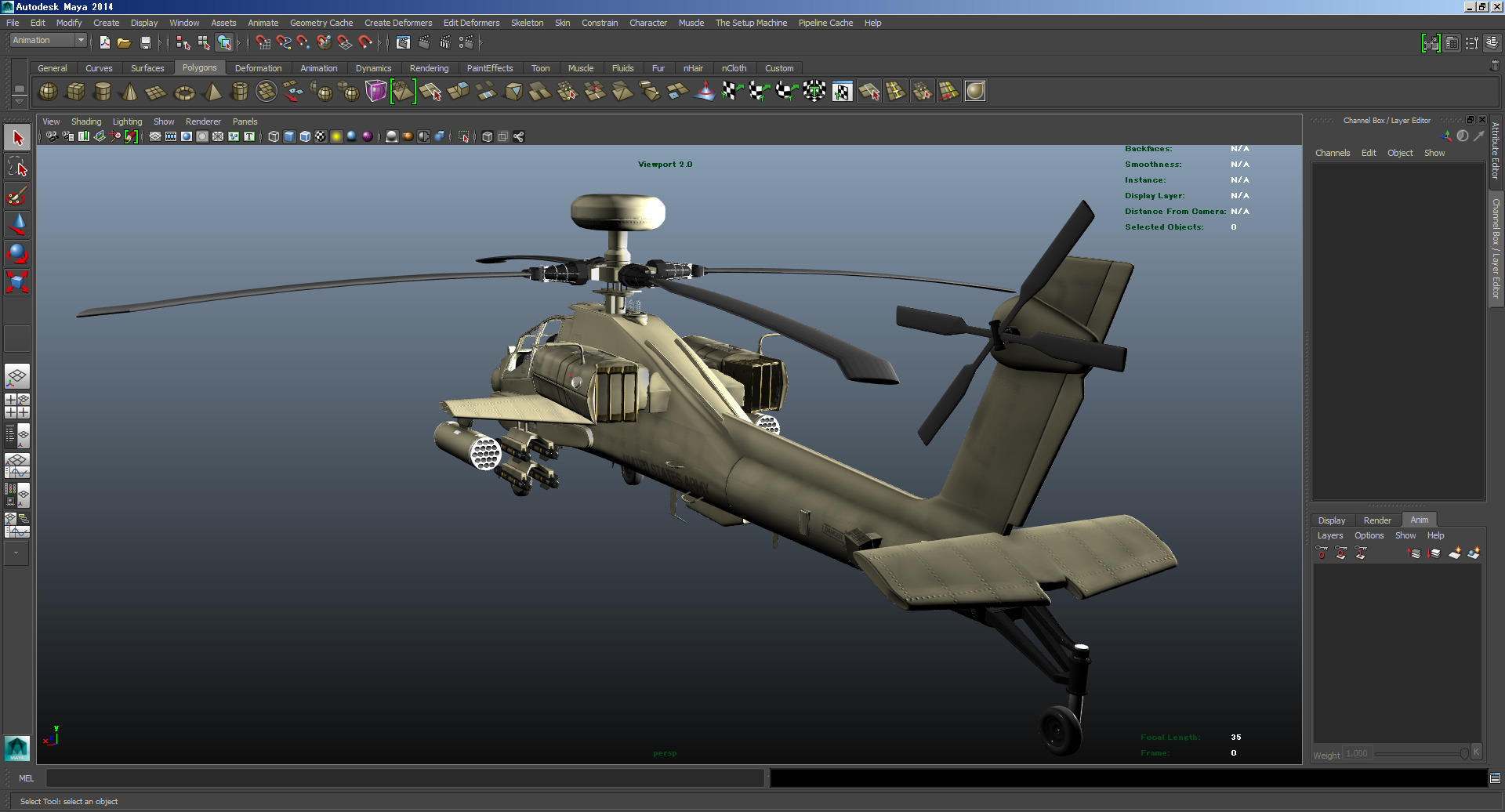Image resolution: width=1505 pixels, height=812 pixels.
Task: Click zero key layer icon
Action: tap(1322, 553)
